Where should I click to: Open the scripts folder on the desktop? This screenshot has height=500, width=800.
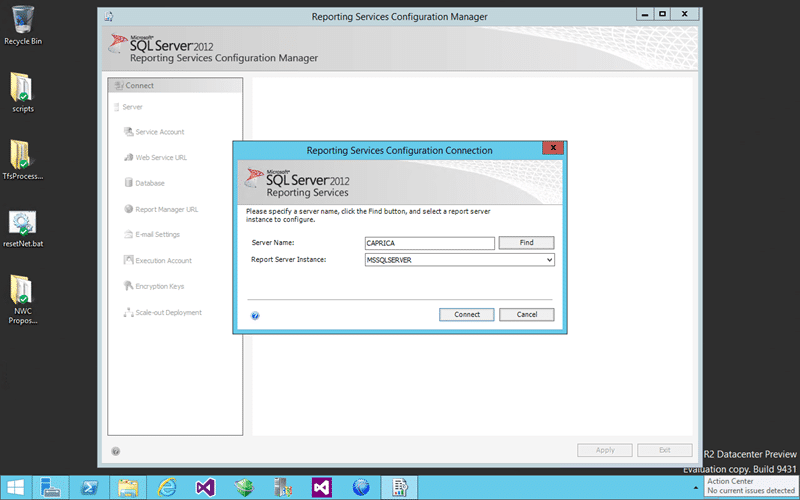[x=23, y=88]
